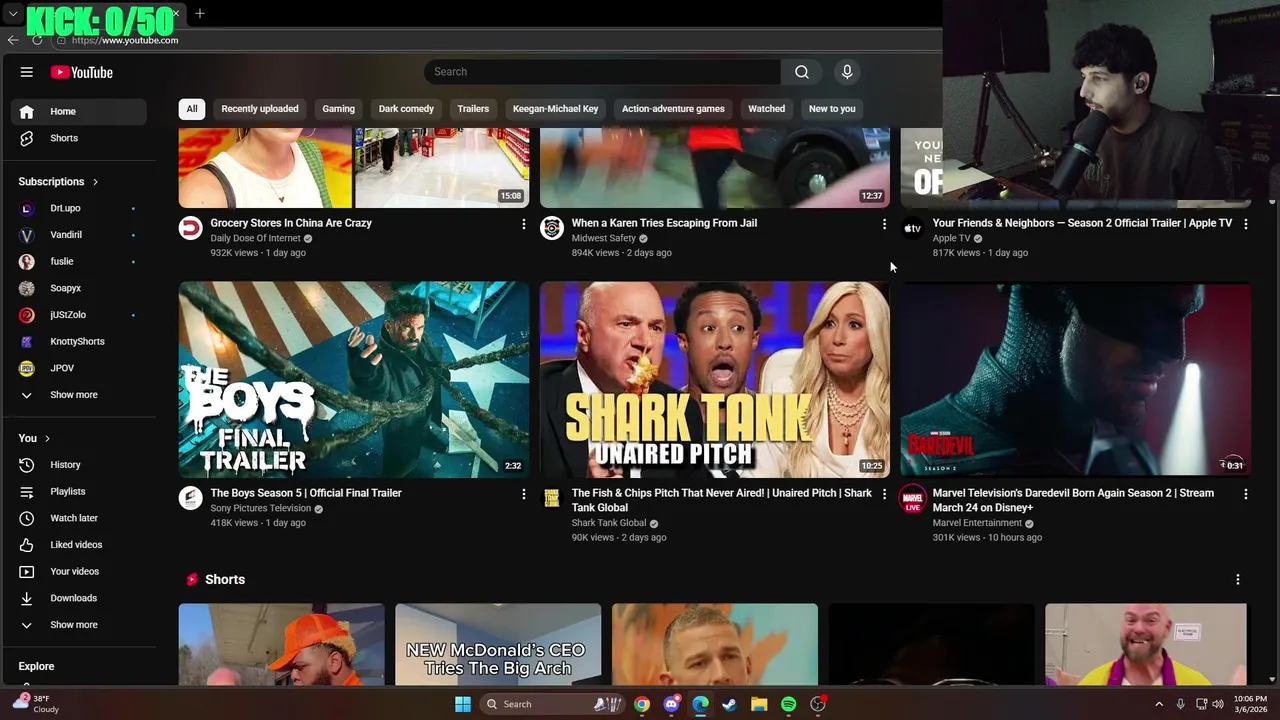Viewport: 1280px width, 720px height.
Task: Open options for The Boys Season 5 trailer
Action: pos(523,494)
